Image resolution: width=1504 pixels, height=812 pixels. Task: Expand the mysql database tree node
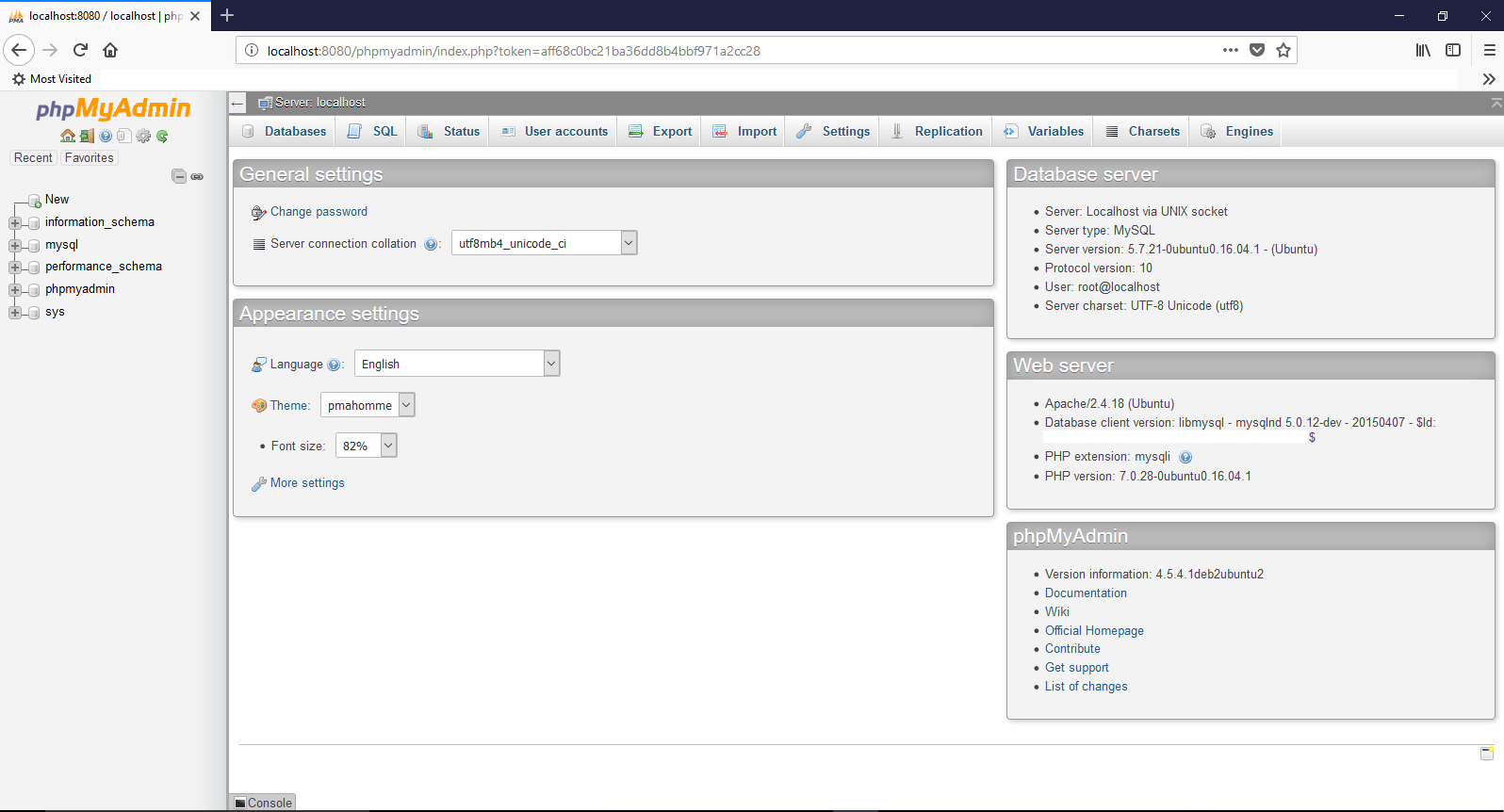[15, 245]
